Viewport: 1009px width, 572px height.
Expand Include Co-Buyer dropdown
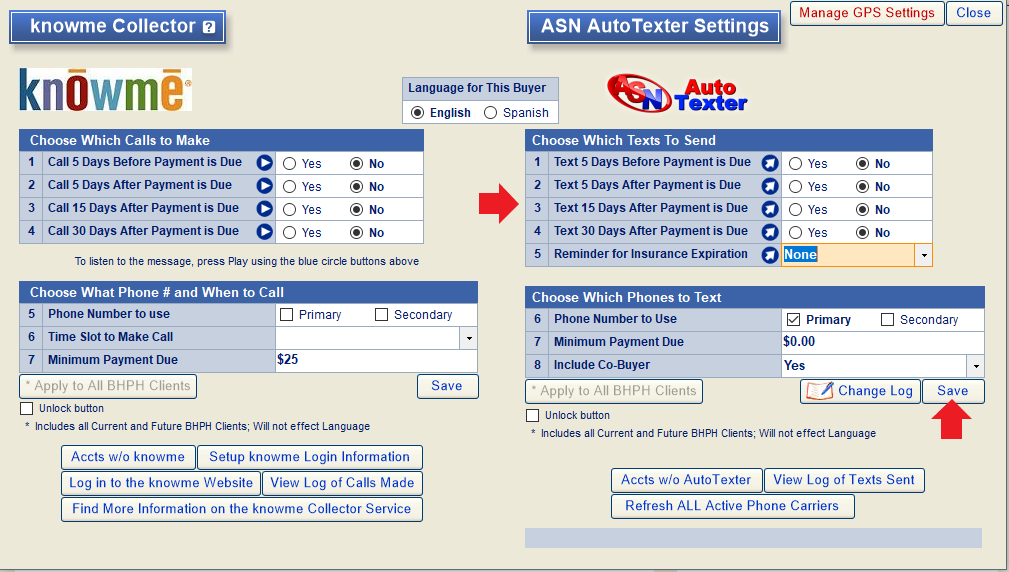pyautogui.click(x=976, y=366)
